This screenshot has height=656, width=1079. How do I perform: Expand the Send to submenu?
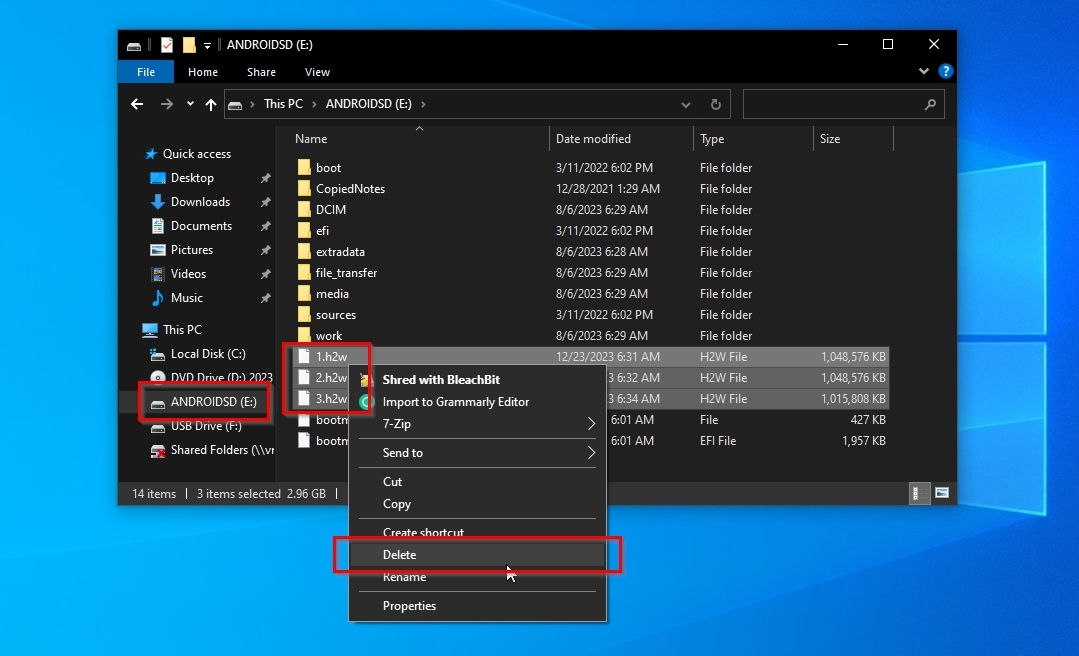point(591,453)
